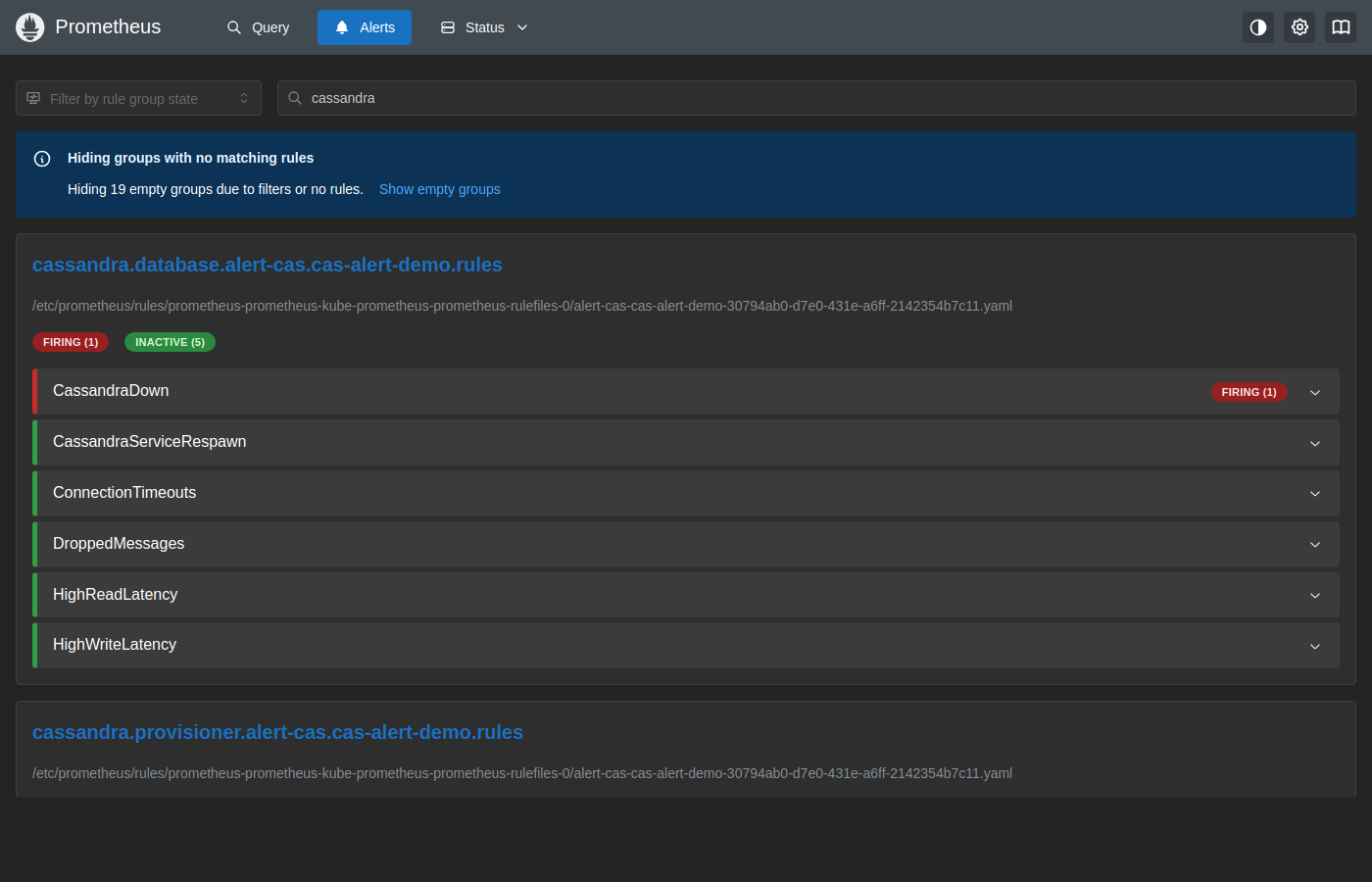Expand the CassandraServiceRespawn rule
This screenshot has height=882, width=1372.
(686, 442)
